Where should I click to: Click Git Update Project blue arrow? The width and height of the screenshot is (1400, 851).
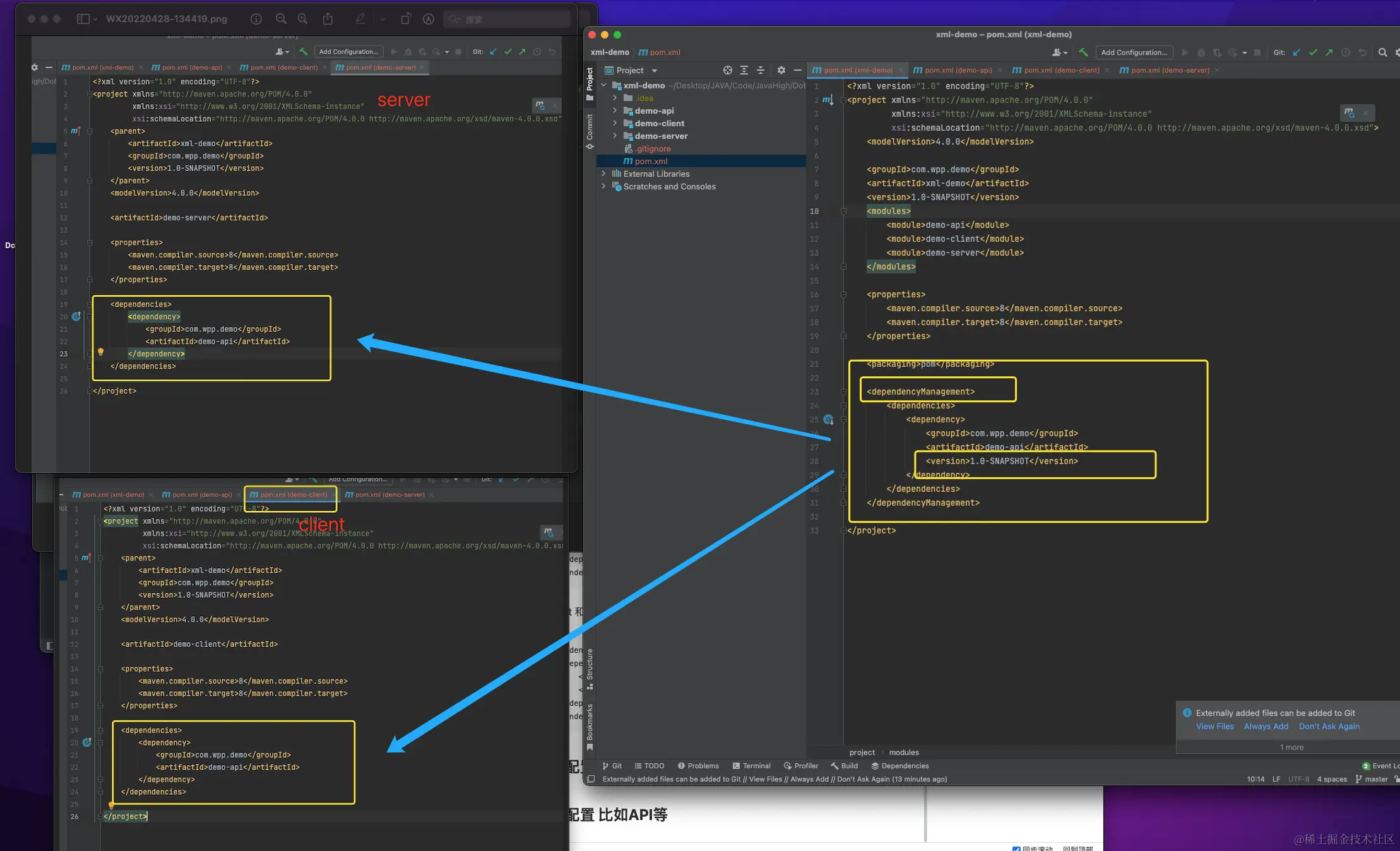[x=1296, y=52]
